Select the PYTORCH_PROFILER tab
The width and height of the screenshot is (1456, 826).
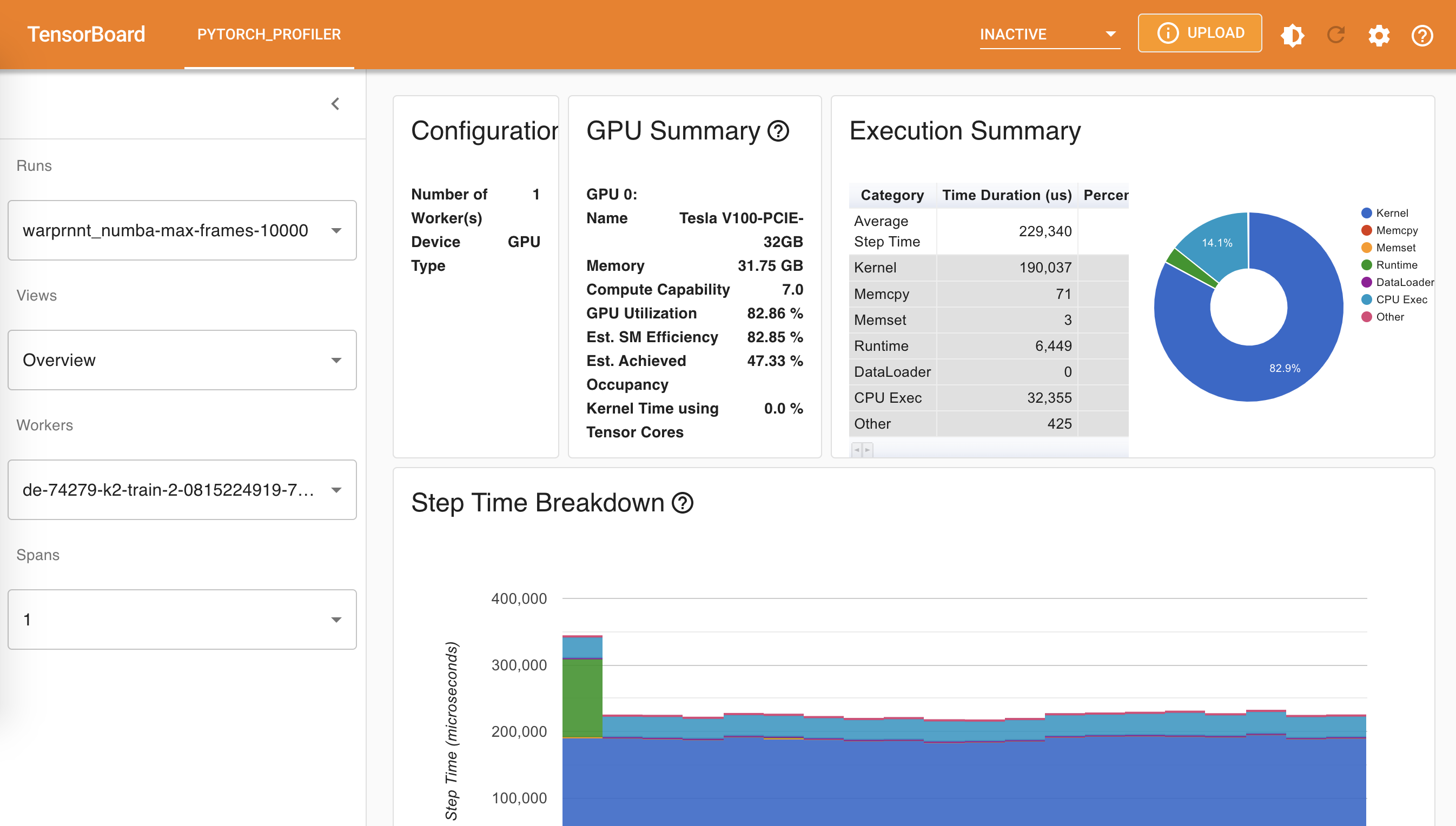pos(269,35)
